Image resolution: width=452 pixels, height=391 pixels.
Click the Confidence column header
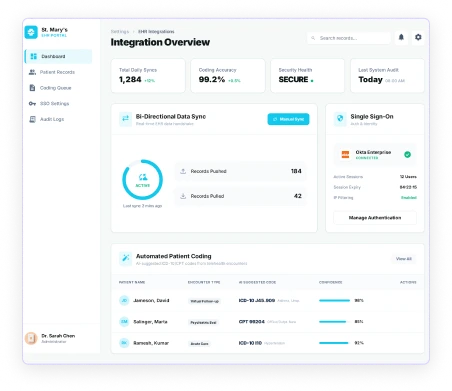(x=330, y=282)
